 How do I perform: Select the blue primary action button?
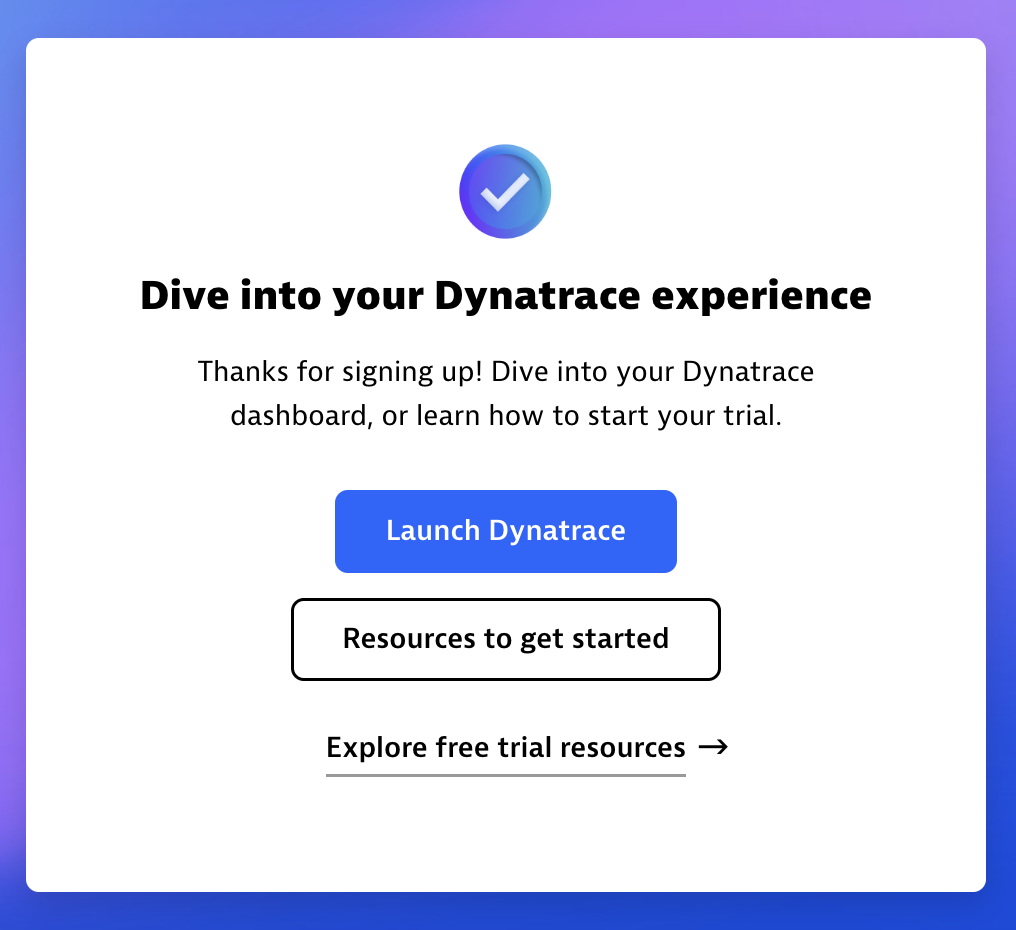[x=505, y=531]
